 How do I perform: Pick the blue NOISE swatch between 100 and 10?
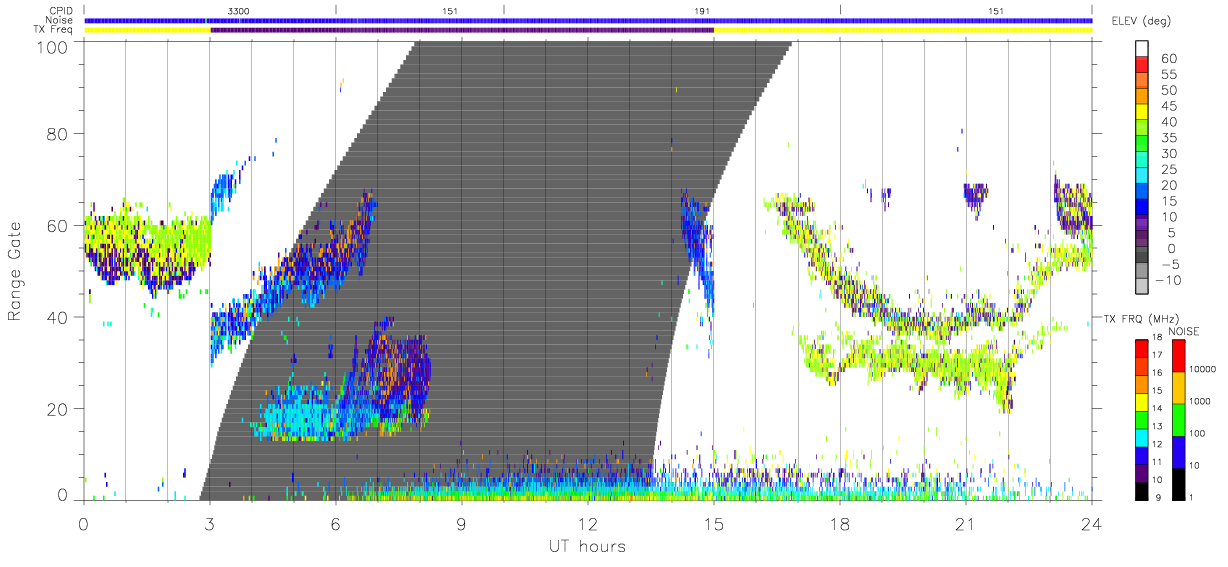coord(1178,451)
